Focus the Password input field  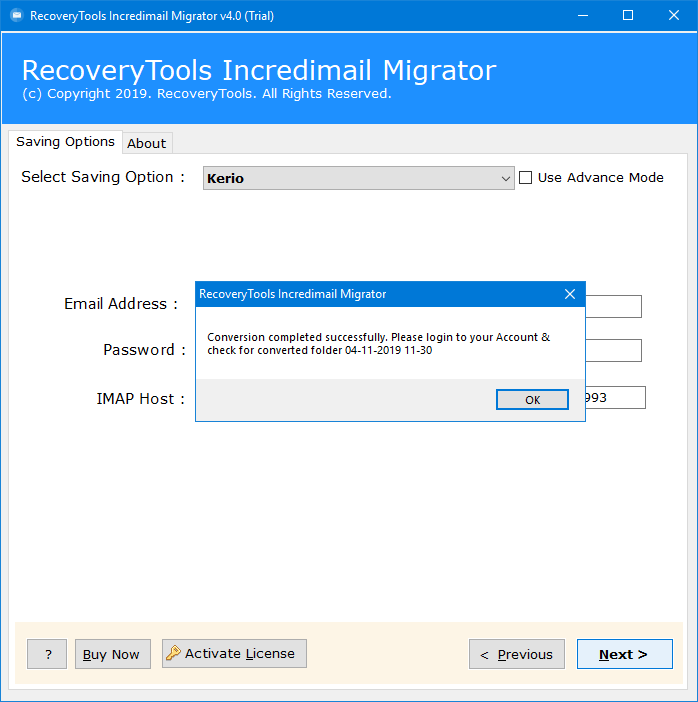point(613,350)
